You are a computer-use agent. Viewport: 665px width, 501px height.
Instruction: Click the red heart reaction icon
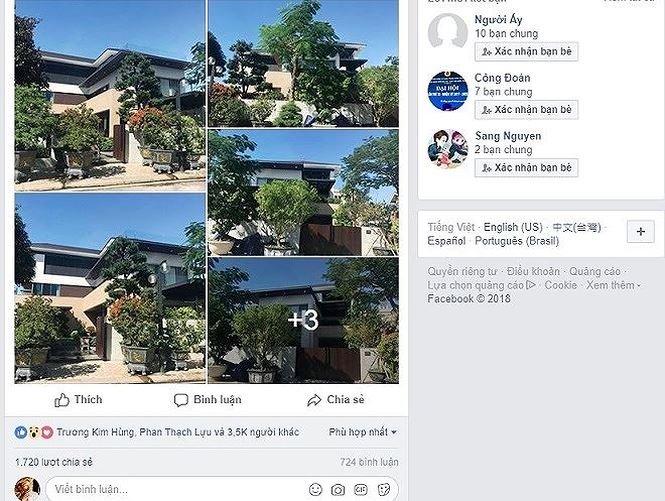(x=47, y=432)
